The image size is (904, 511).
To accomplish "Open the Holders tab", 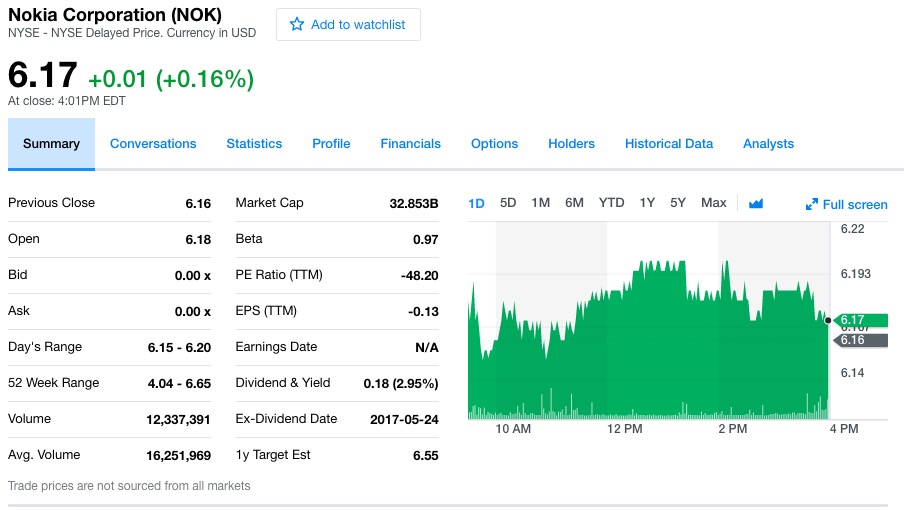I will point(571,144).
